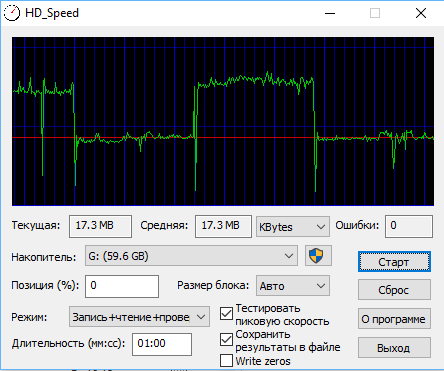Uncheck 'Сохранить результаты в файле' checkbox
The height and width of the screenshot is (371, 444).
226,340
